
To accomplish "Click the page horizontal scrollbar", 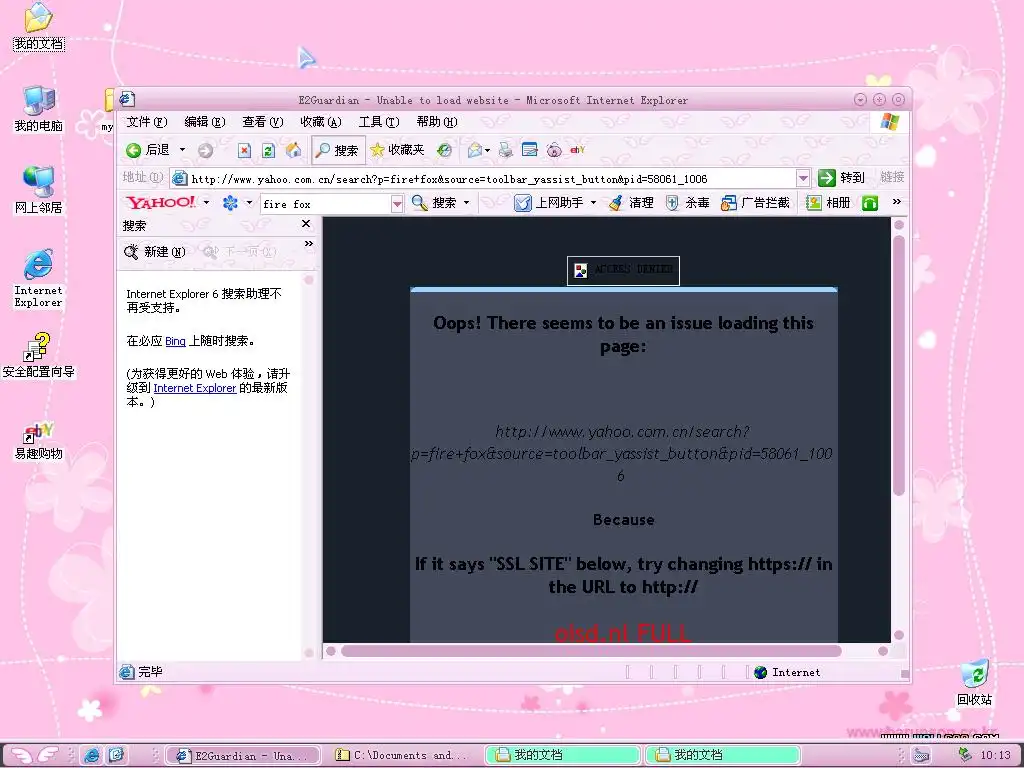I will [591, 651].
